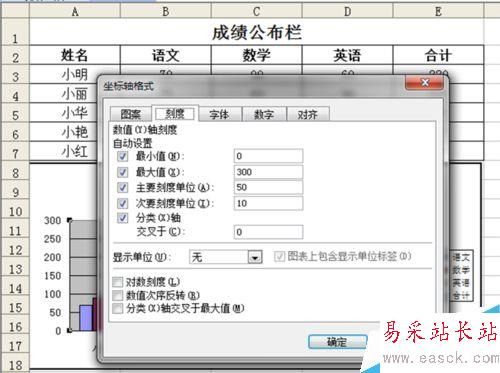Screen dimensions: 500x373
Task: Select column C header
Action: pos(256,12)
